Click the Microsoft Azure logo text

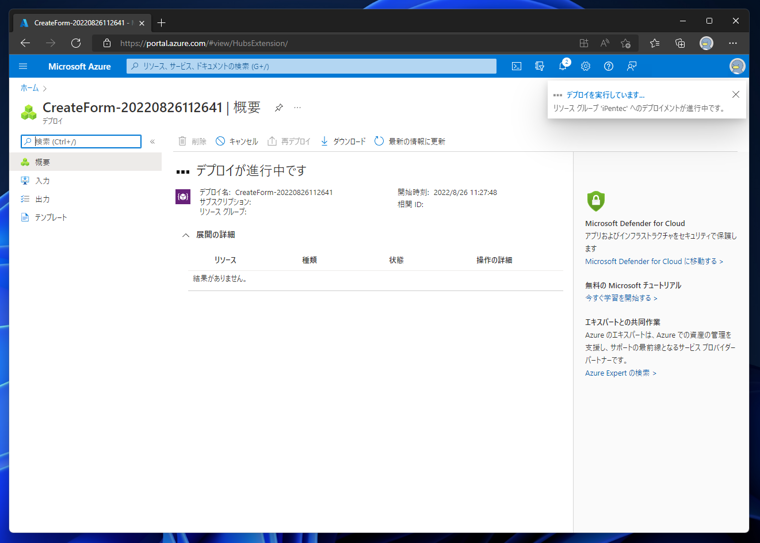79,66
